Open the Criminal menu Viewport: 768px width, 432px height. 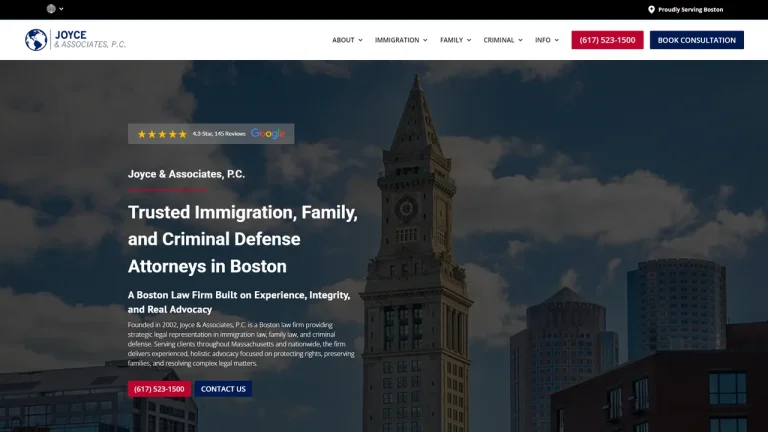(499, 40)
